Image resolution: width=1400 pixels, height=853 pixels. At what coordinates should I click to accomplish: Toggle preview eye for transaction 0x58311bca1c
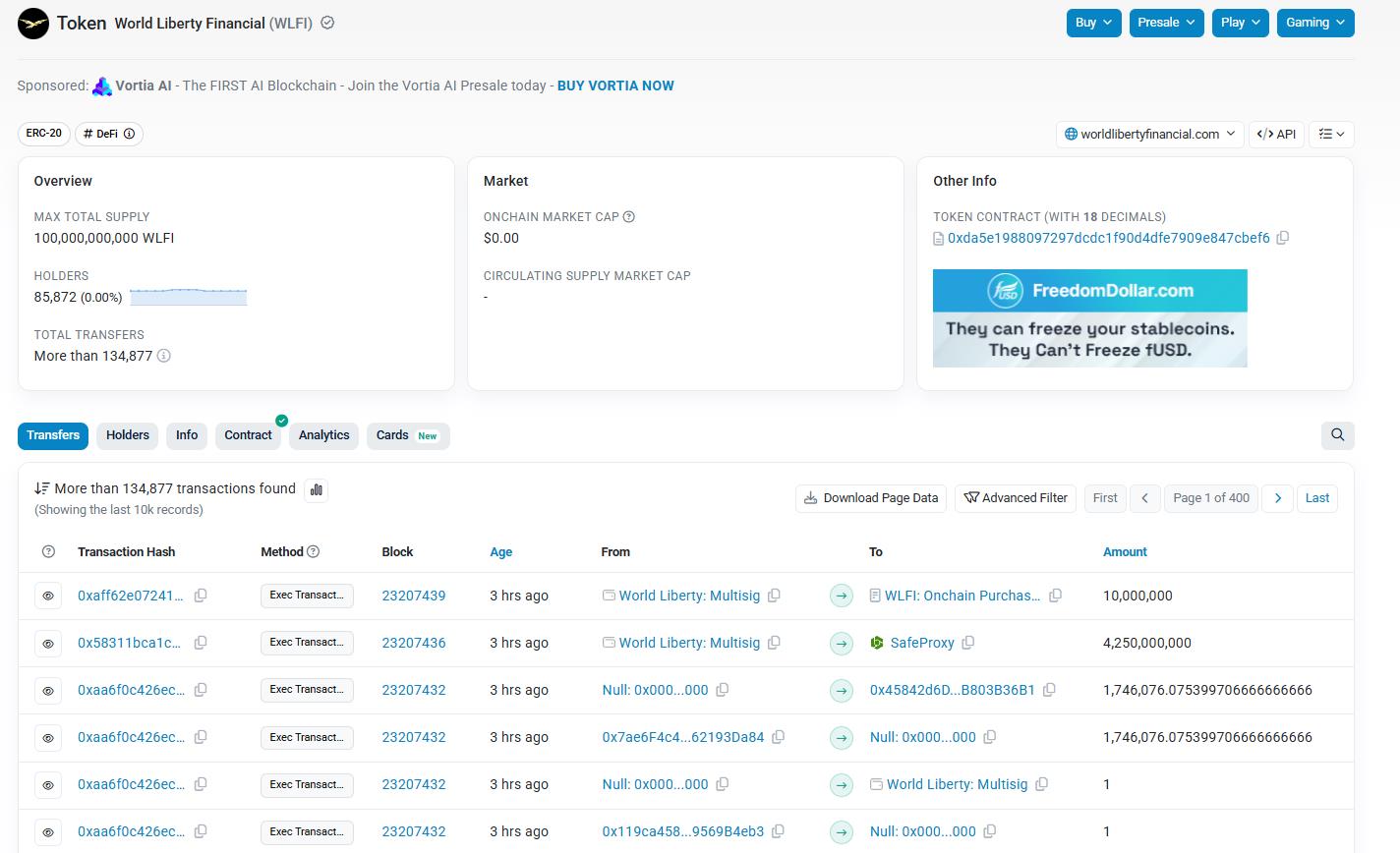(x=48, y=643)
